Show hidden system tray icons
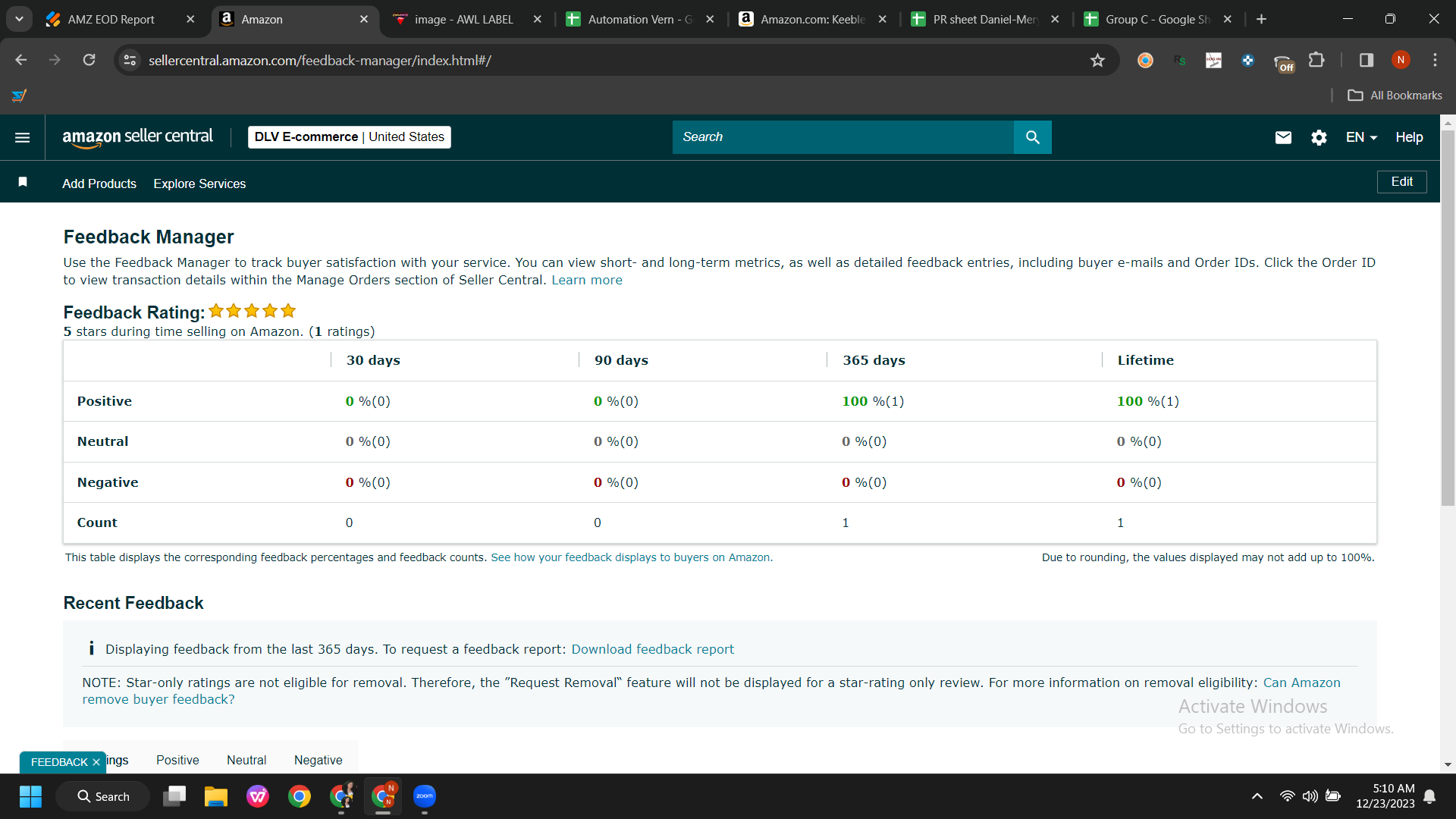Image resolution: width=1456 pixels, height=819 pixels. [x=1257, y=796]
